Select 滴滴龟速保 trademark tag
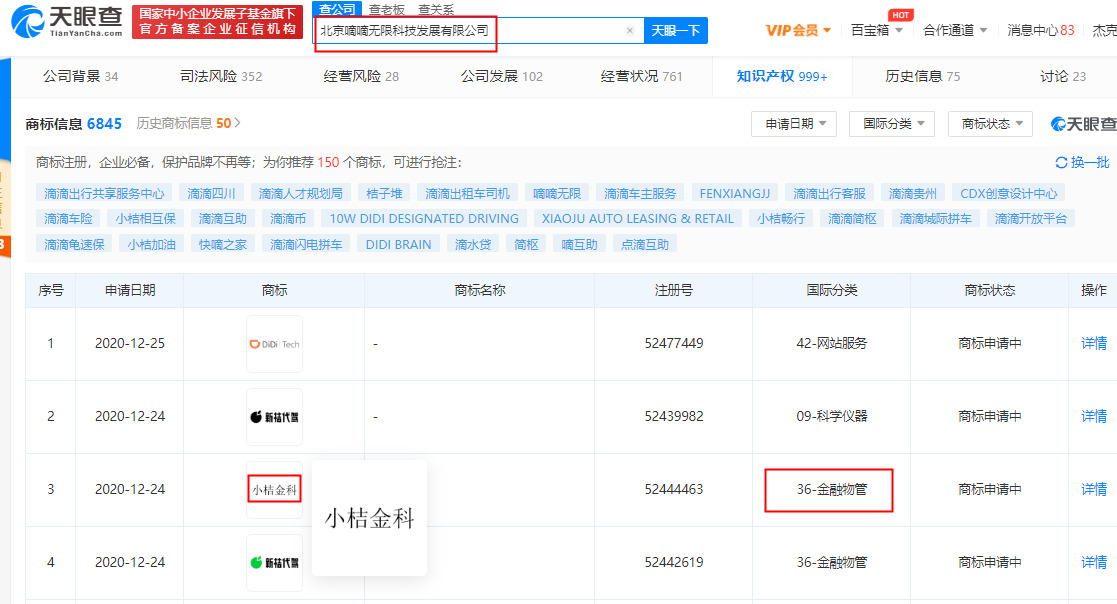1117x604 pixels. (74, 244)
